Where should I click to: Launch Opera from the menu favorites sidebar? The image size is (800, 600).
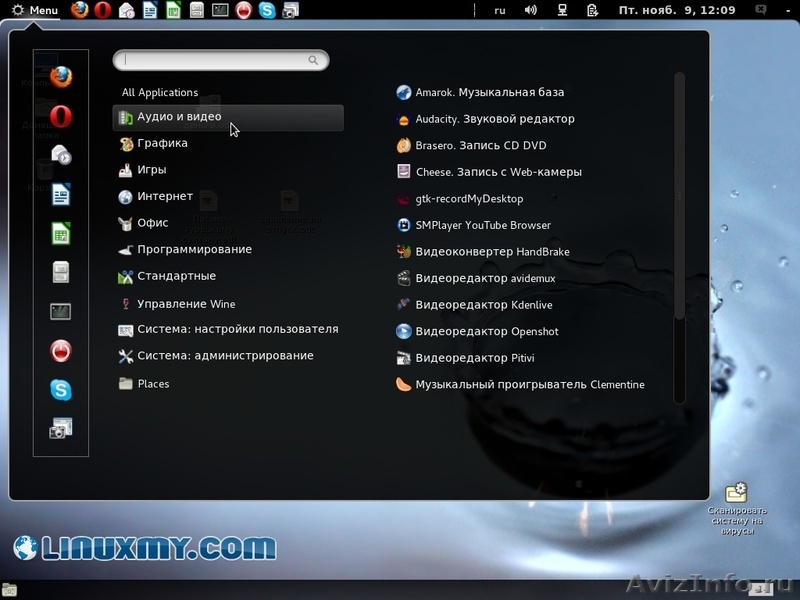[61, 116]
